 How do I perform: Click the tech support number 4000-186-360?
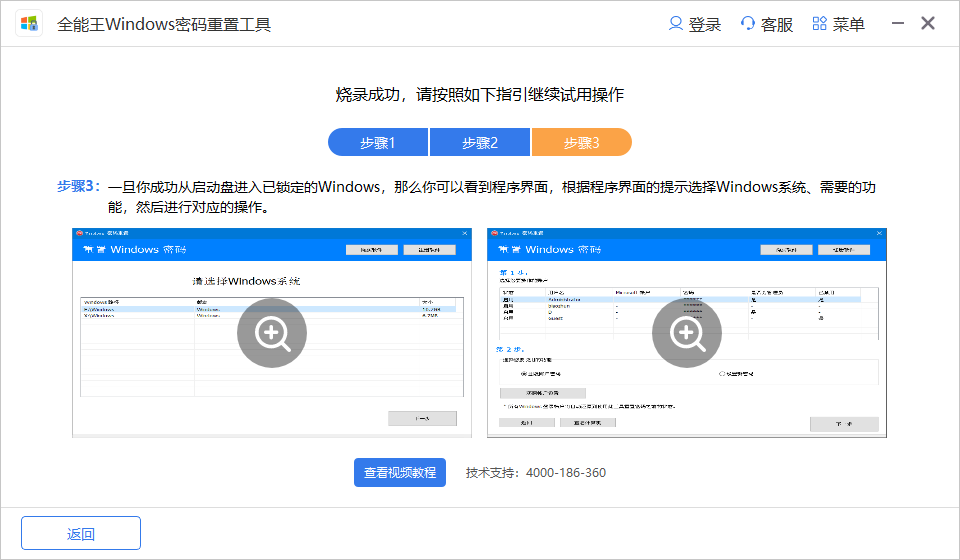566,472
